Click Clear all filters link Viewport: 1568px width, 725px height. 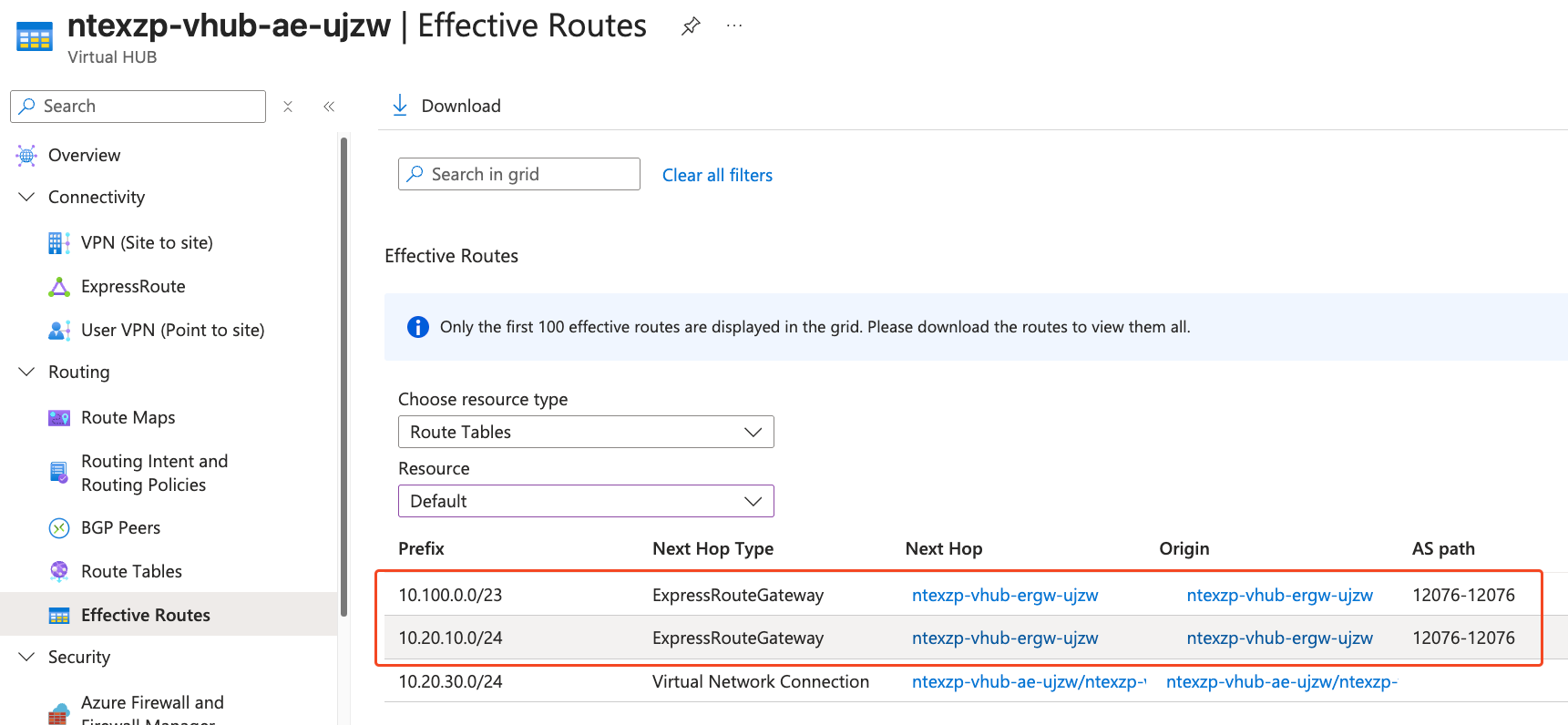tap(717, 175)
